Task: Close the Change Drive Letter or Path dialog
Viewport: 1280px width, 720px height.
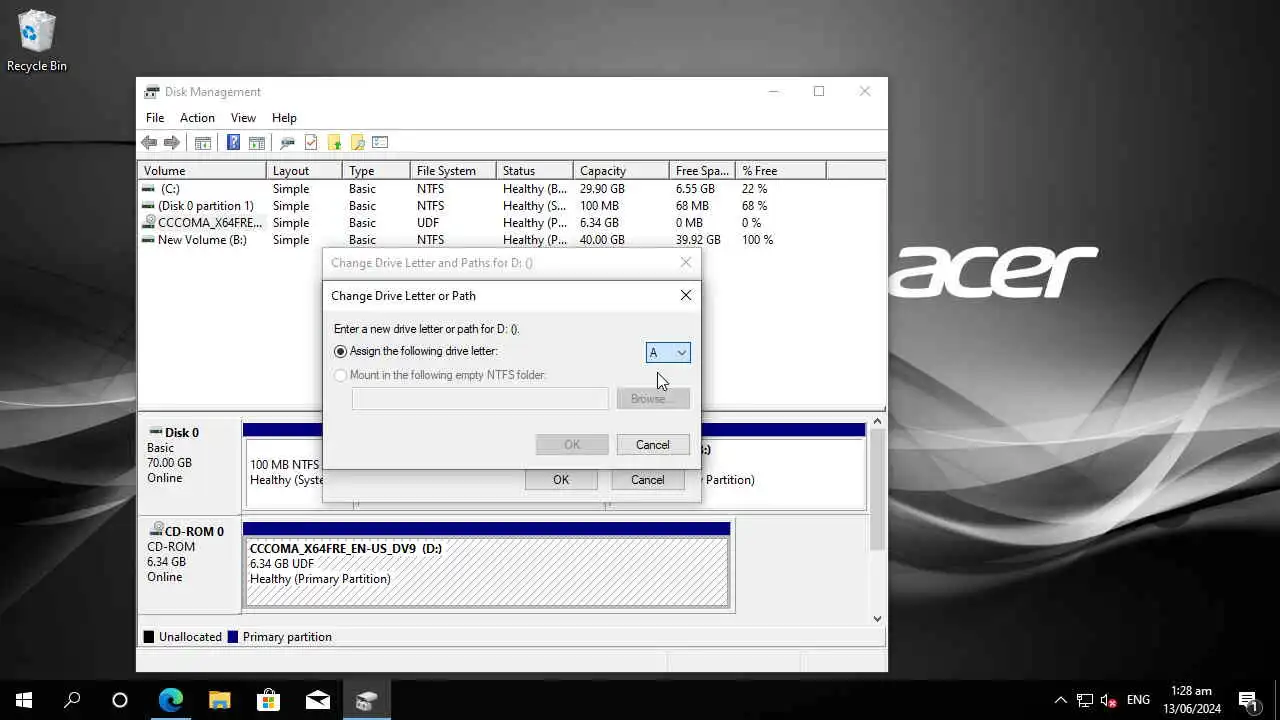Action: [686, 295]
